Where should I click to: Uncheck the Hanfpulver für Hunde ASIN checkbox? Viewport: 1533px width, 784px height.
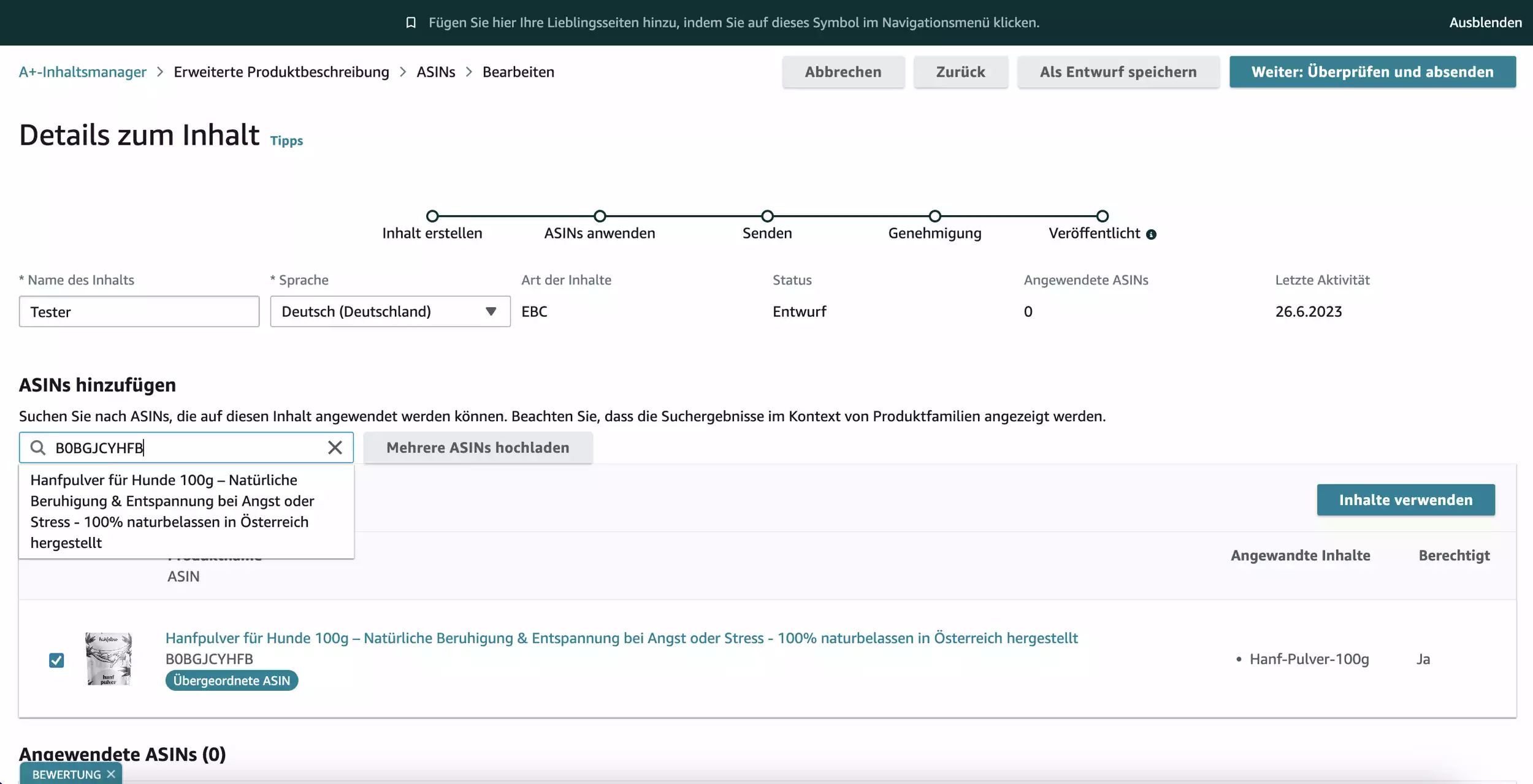click(56, 660)
